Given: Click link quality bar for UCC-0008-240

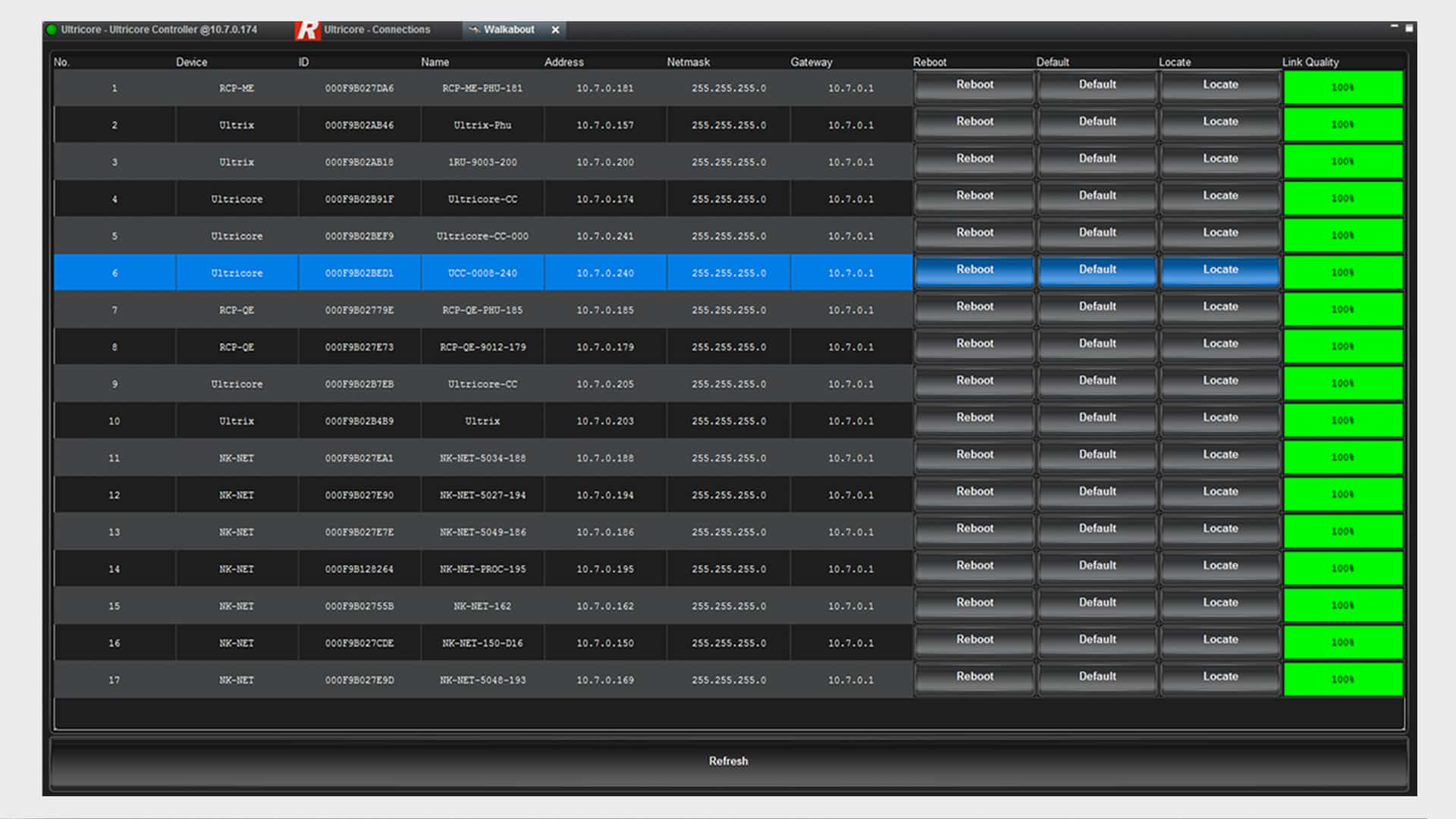Looking at the screenshot, I should click(x=1343, y=272).
